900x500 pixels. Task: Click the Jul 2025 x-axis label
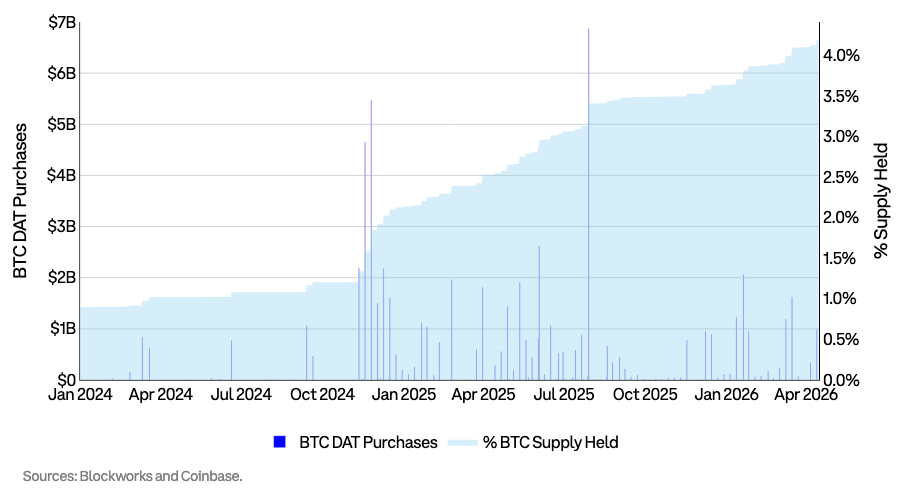pos(564,395)
